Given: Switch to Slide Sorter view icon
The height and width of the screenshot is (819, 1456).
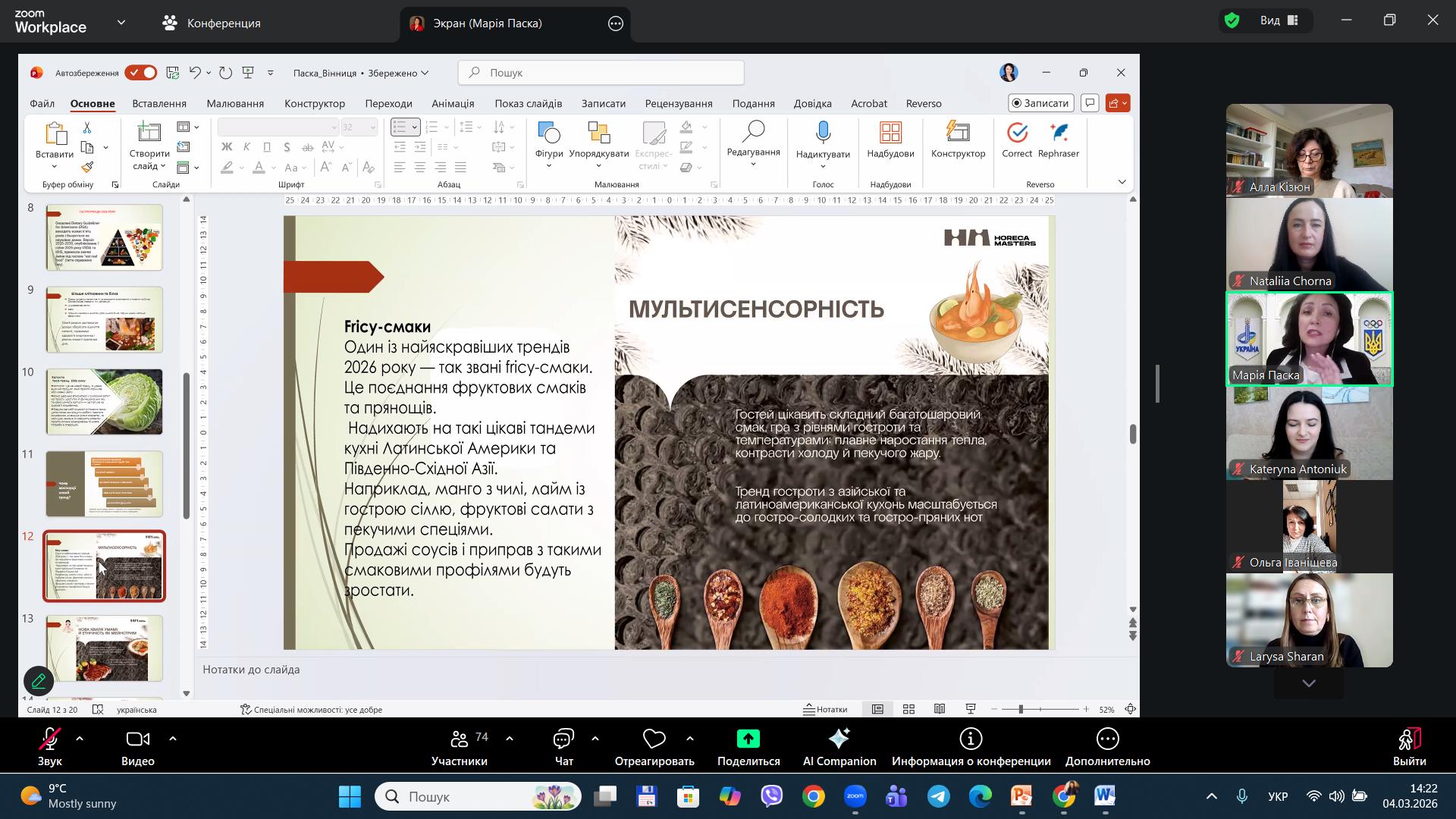Looking at the screenshot, I should (908, 709).
